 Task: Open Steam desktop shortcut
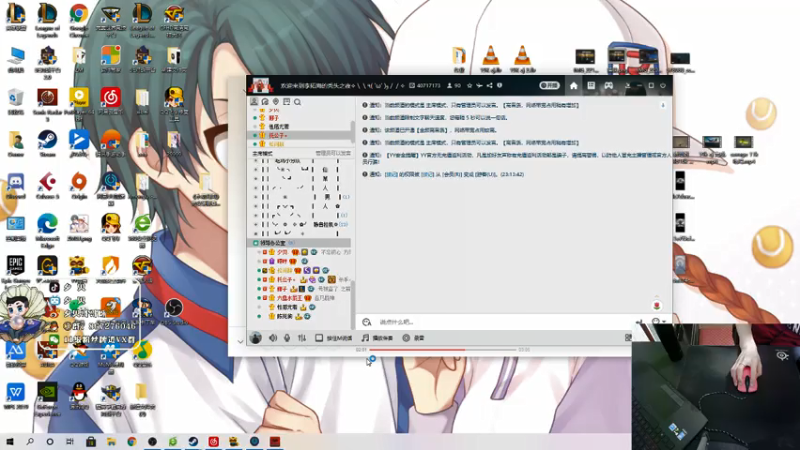pos(47,144)
